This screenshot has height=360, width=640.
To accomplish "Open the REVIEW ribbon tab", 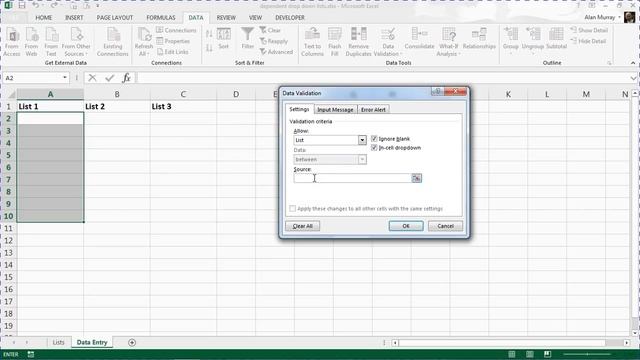I will (226, 18).
